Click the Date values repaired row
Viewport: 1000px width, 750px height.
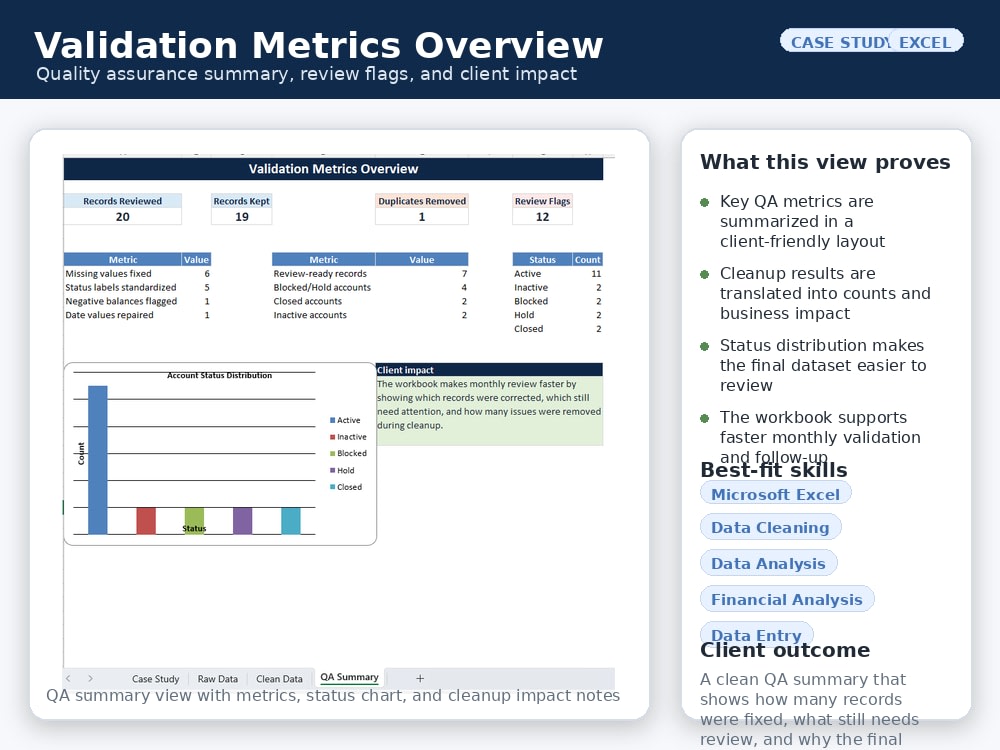point(137,315)
